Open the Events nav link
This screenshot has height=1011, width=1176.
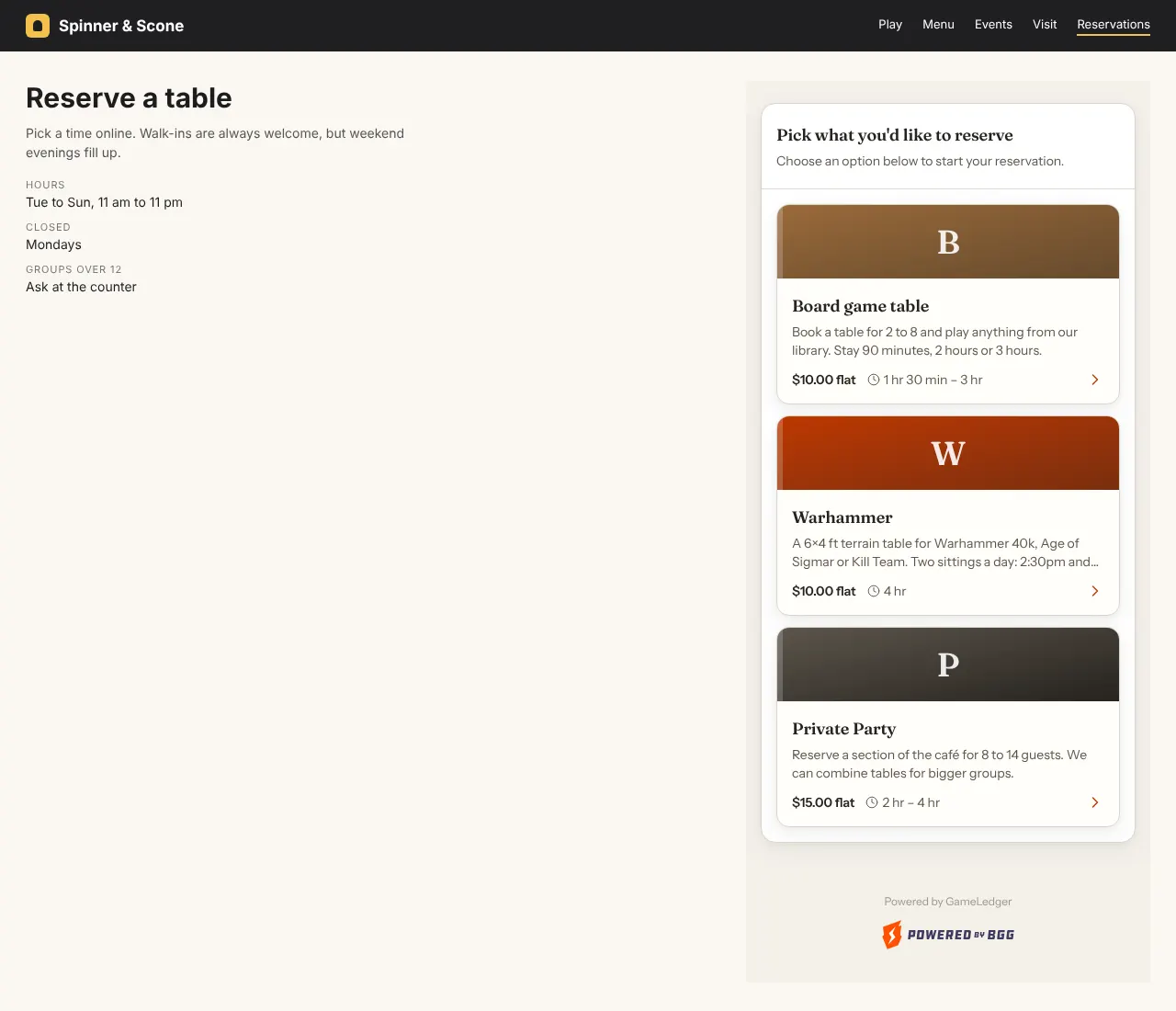993,25
